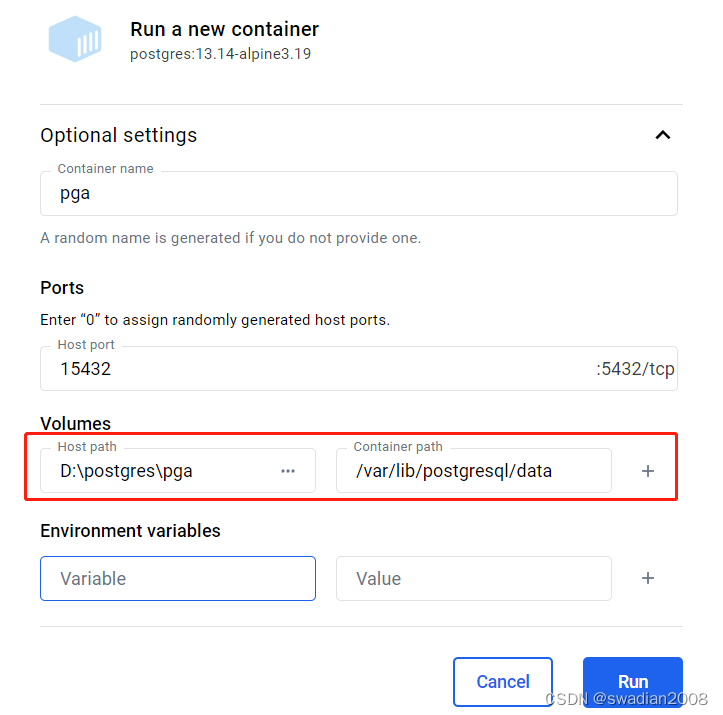The height and width of the screenshot is (715, 723).
Task: Select the Host path input field
Action: coord(160,471)
